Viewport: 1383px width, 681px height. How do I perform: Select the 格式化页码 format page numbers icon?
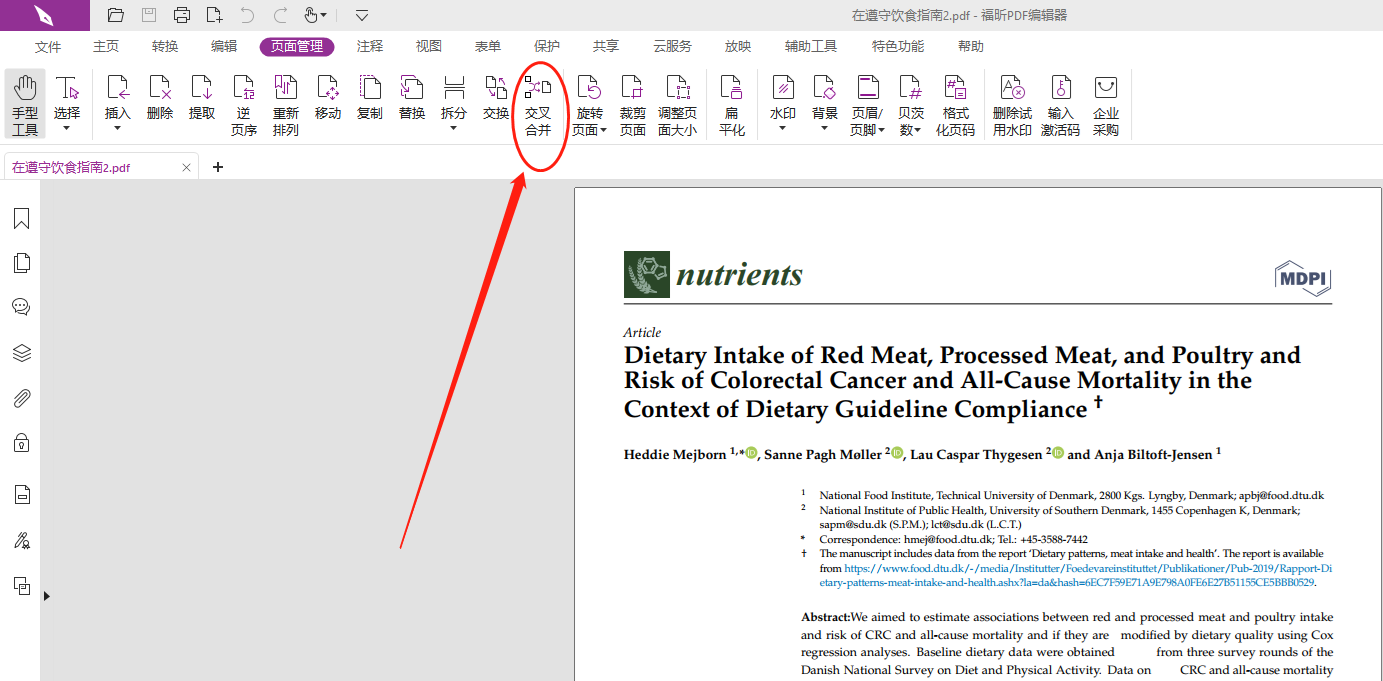pyautogui.click(x=955, y=104)
